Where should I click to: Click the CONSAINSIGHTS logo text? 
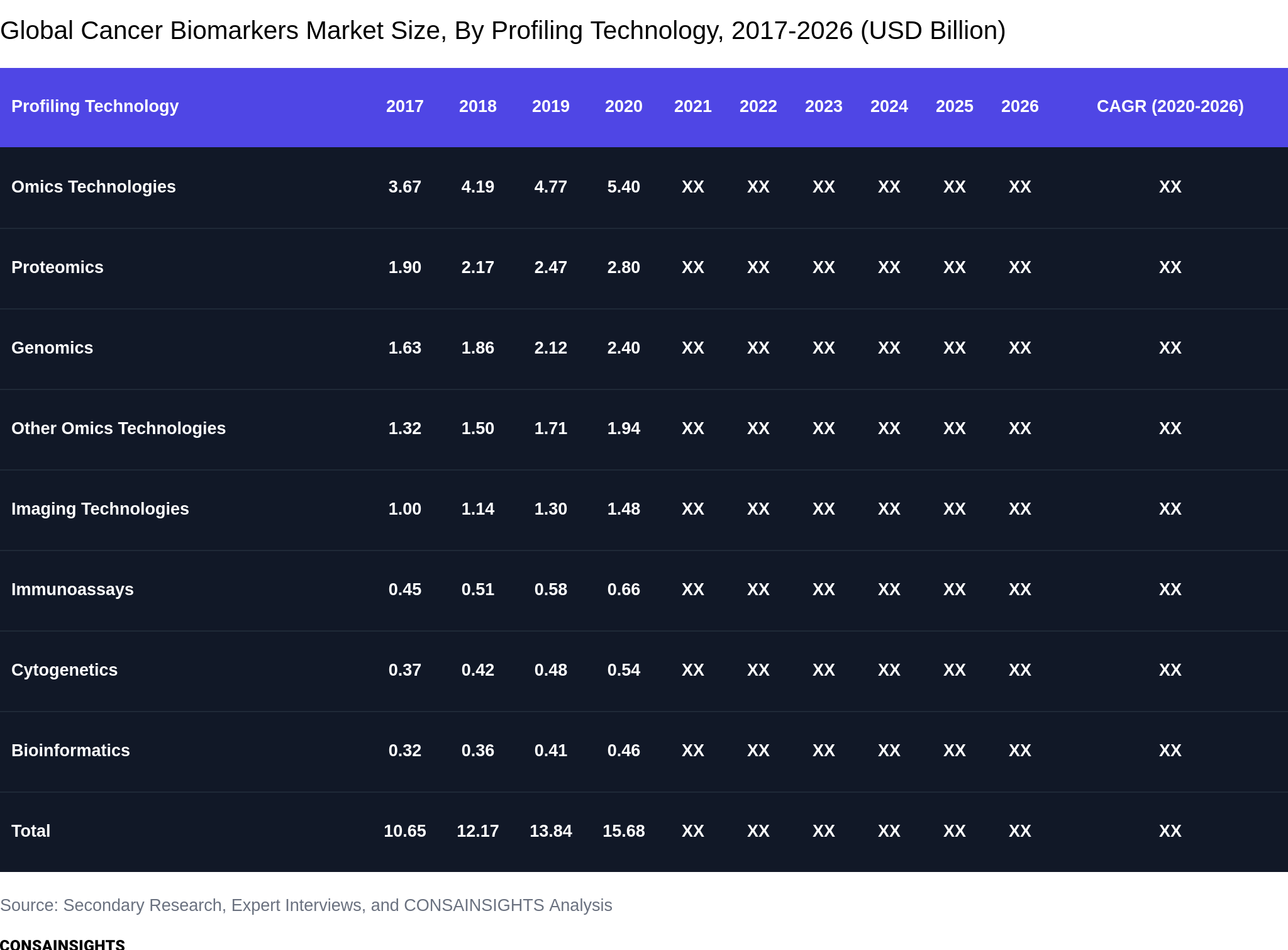(x=62, y=944)
